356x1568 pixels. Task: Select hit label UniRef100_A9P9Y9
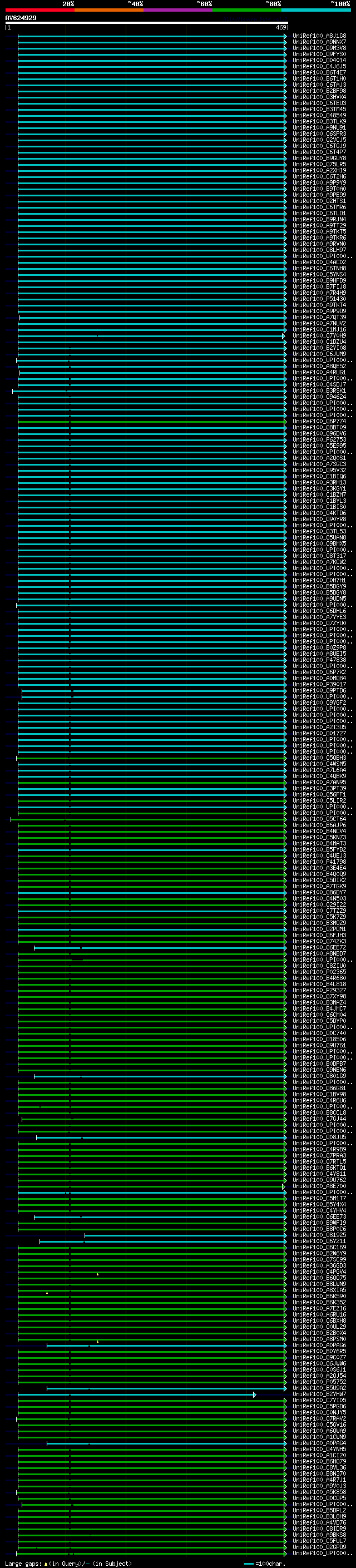coord(319,182)
